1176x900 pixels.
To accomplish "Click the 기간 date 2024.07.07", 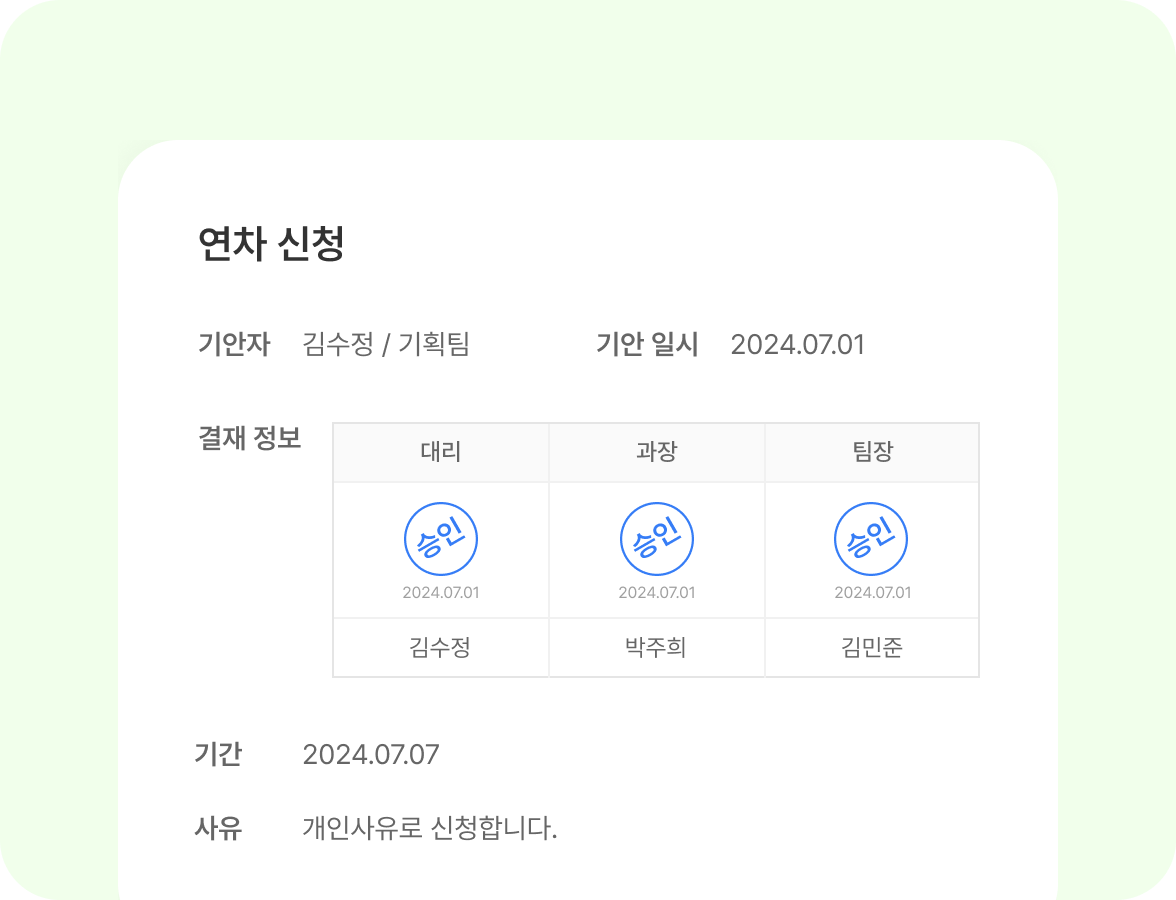I will (x=371, y=754).
